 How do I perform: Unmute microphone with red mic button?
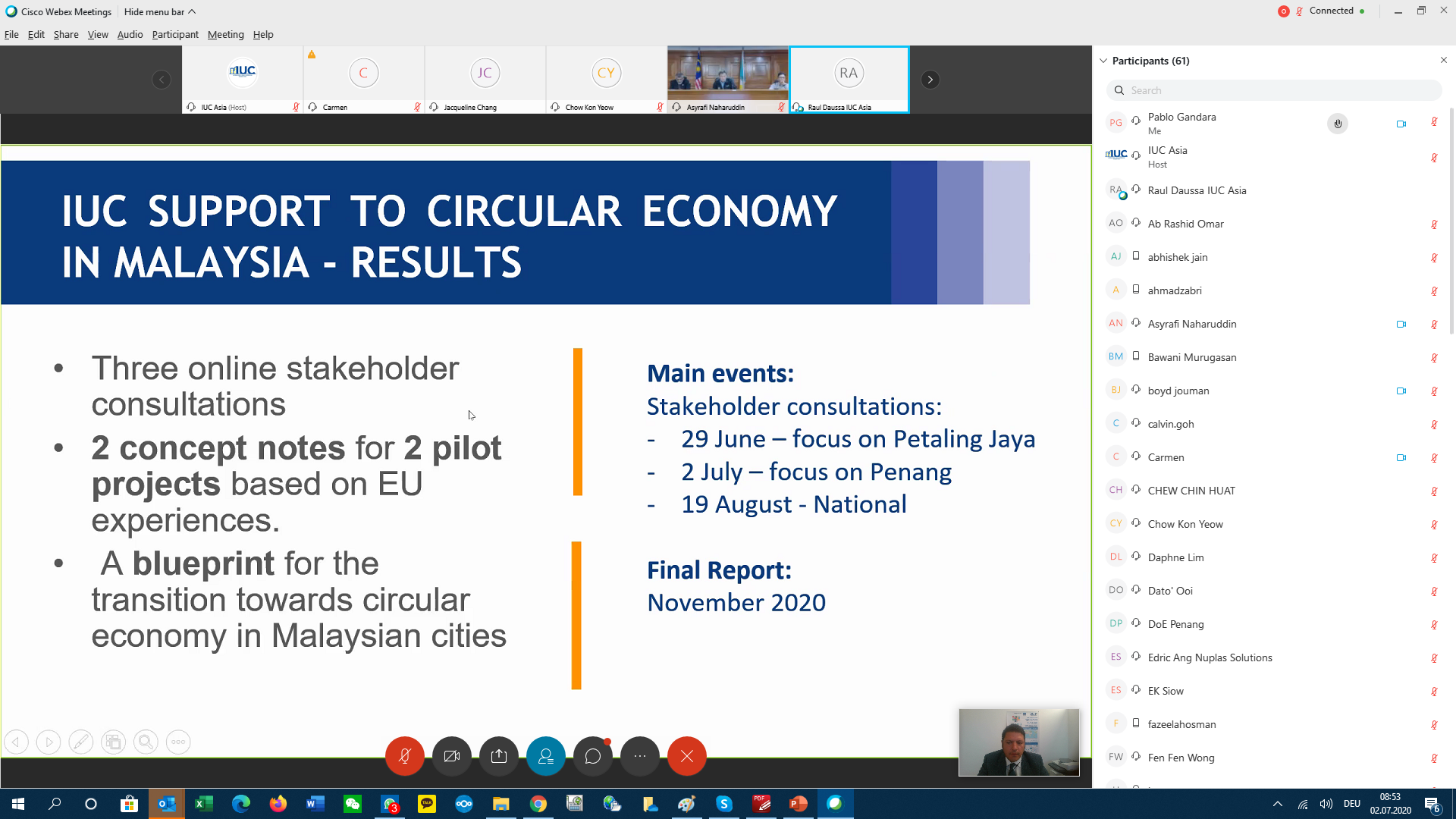coord(404,756)
